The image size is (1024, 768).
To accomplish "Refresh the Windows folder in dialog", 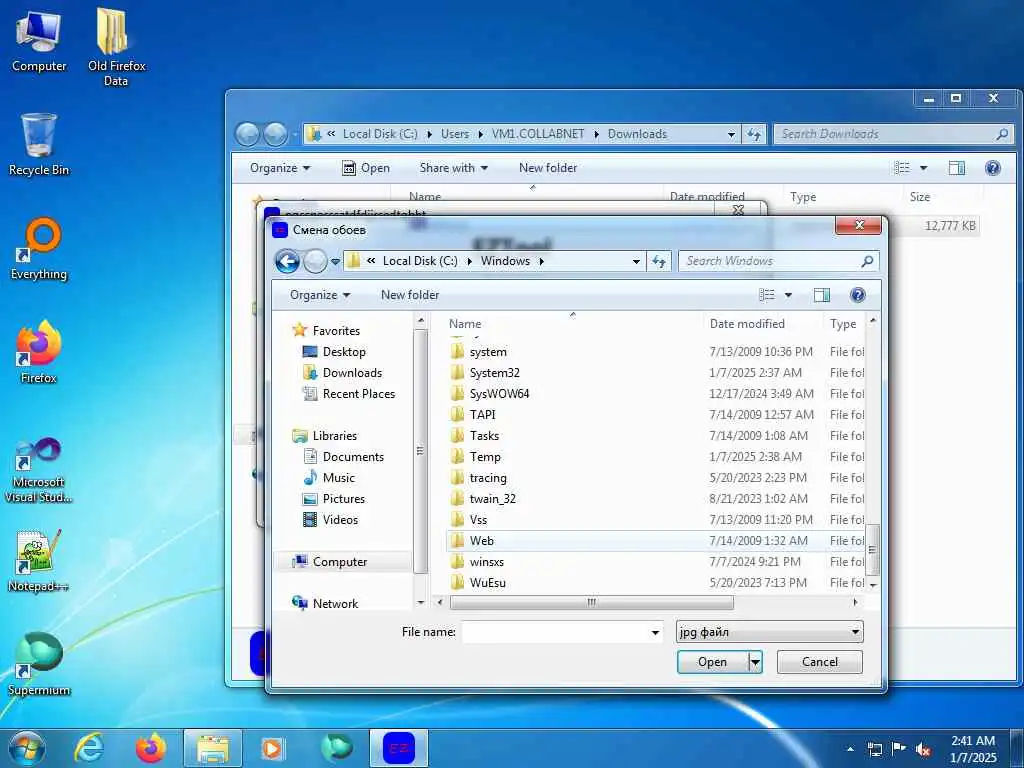I will click(x=659, y=261).
